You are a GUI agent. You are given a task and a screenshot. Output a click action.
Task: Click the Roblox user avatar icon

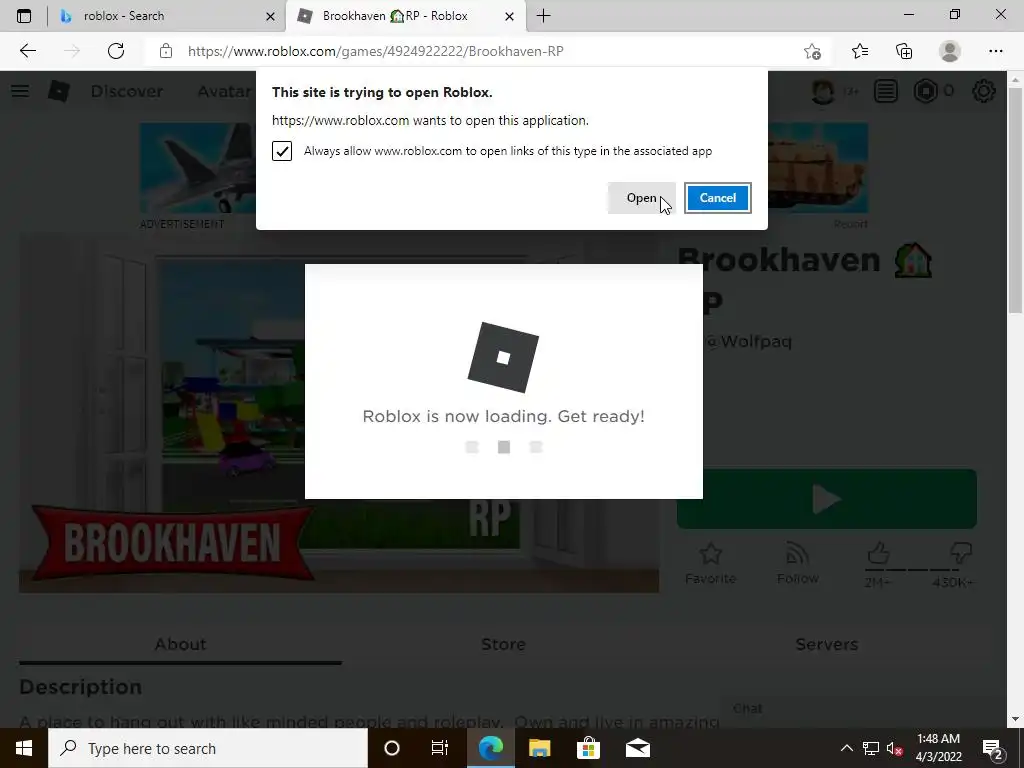pos(823,91)
